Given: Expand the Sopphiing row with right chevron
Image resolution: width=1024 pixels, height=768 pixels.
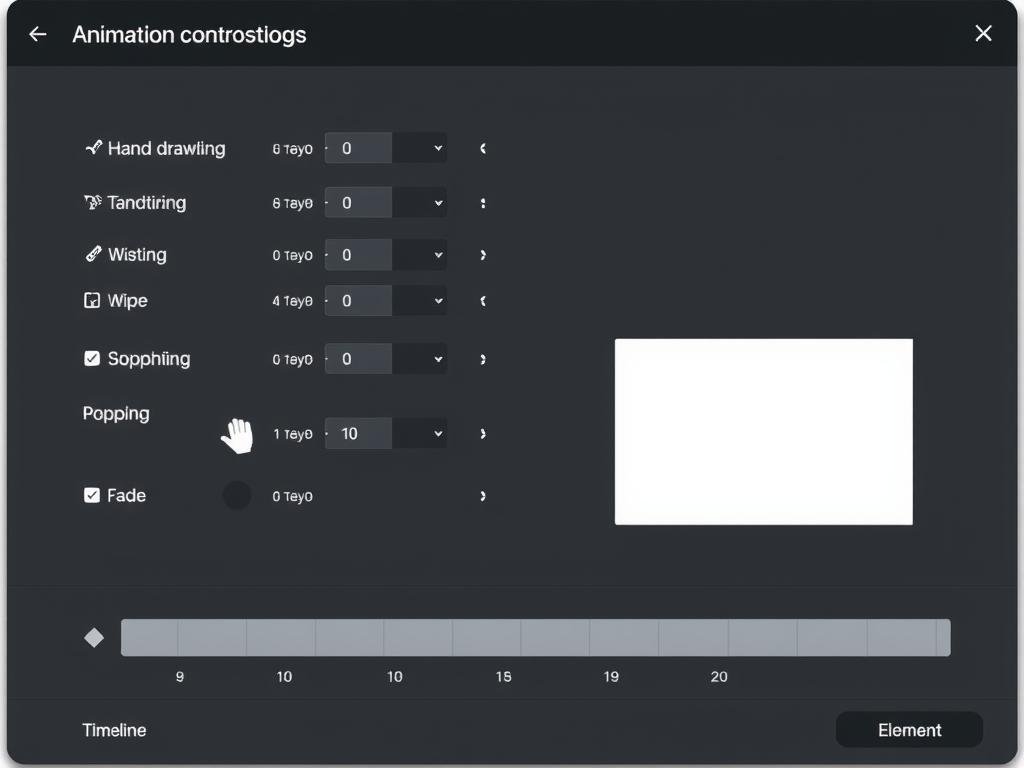Looking at the screenshot, I should (483, 359).
